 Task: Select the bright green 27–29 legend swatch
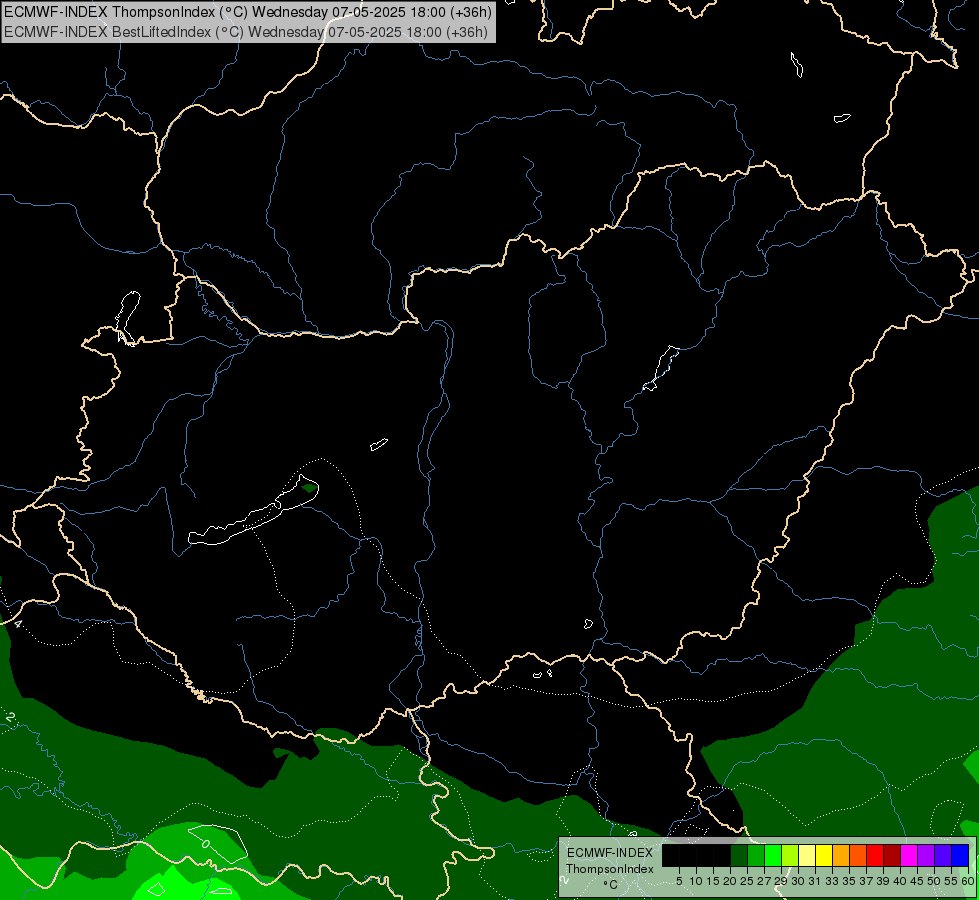[773, 855]
